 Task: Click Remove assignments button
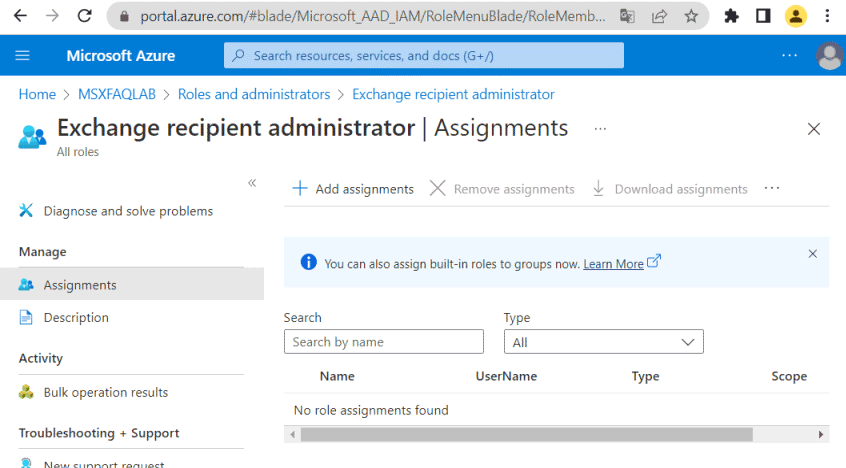(502, 189)
